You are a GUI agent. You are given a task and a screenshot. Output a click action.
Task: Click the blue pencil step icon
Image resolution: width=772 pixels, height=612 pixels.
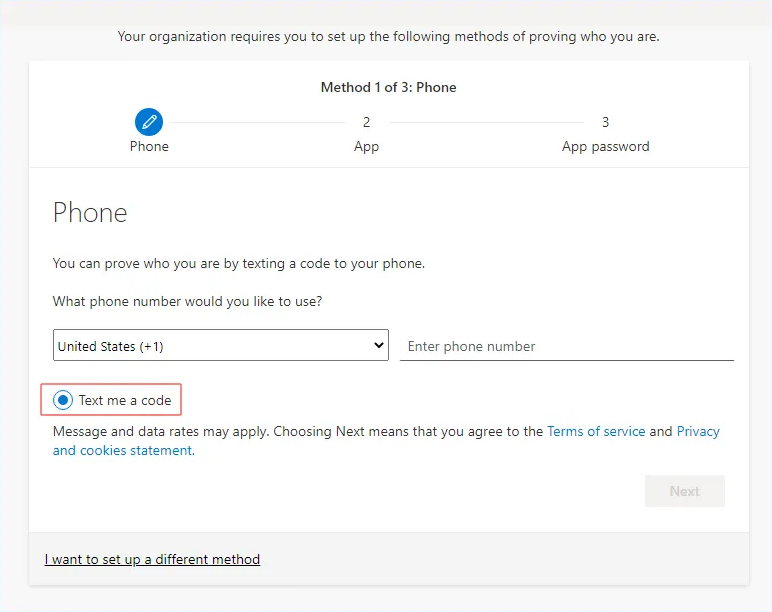149,122
